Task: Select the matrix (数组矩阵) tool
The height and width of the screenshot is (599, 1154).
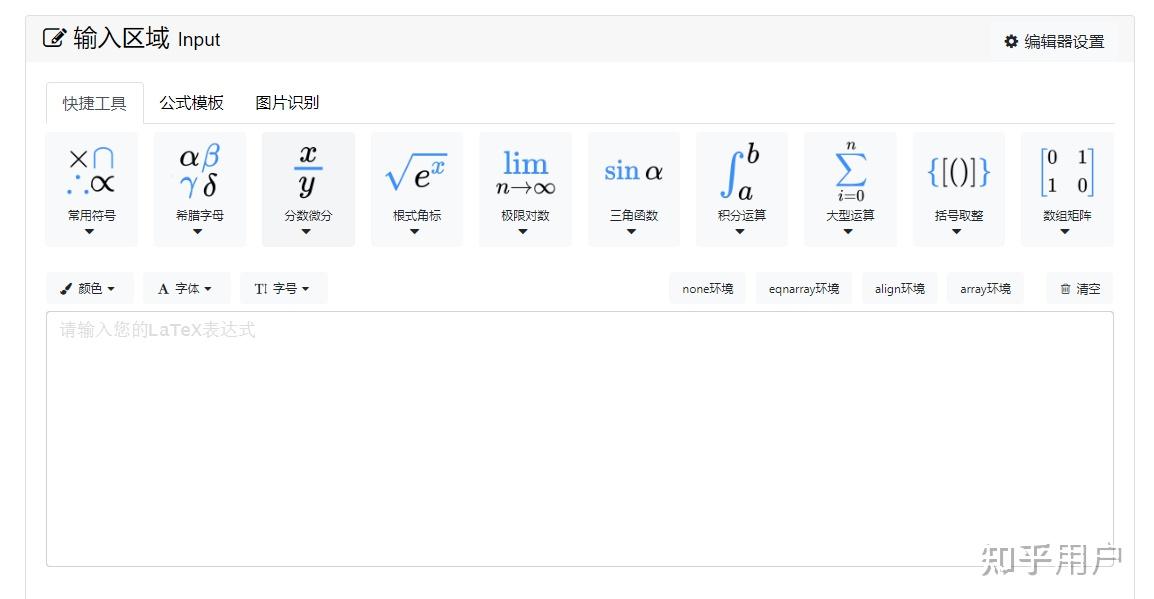Action: pyautogui.click(x=1066, y=188)
